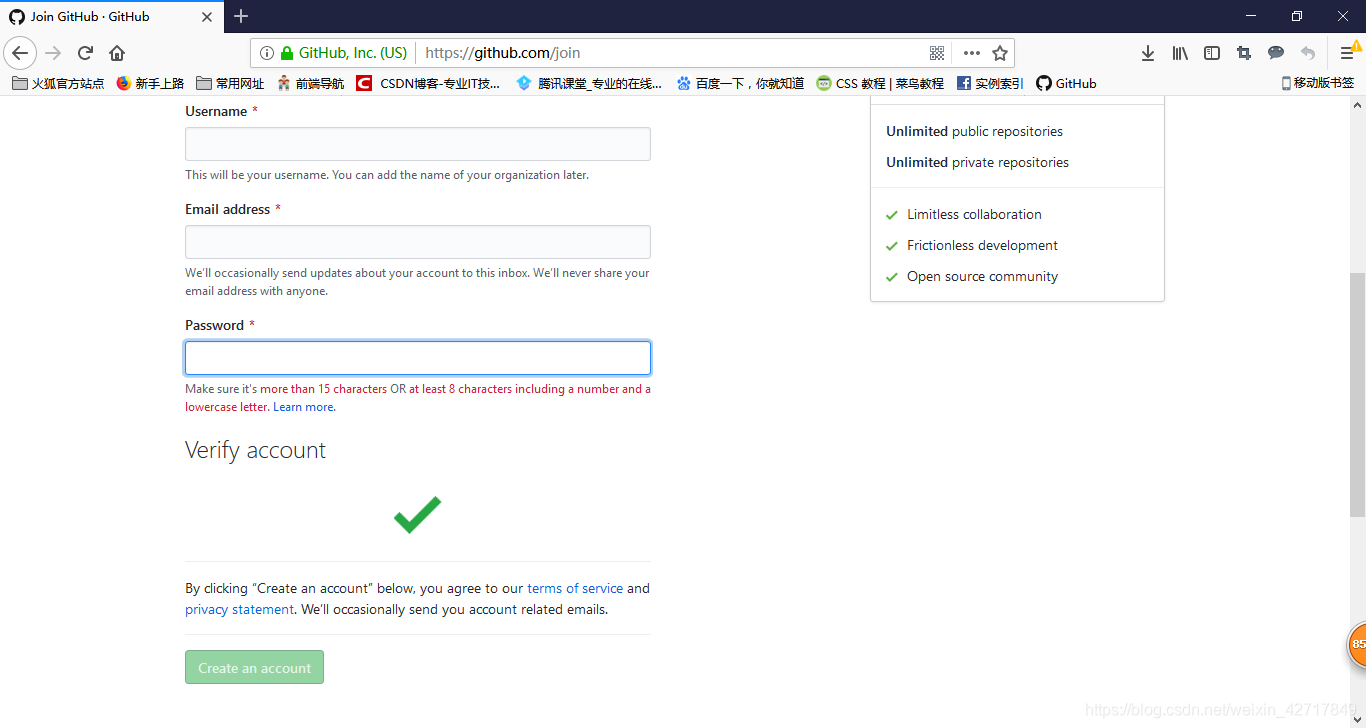
Task: Go back to the previous page
Action: 20,53
